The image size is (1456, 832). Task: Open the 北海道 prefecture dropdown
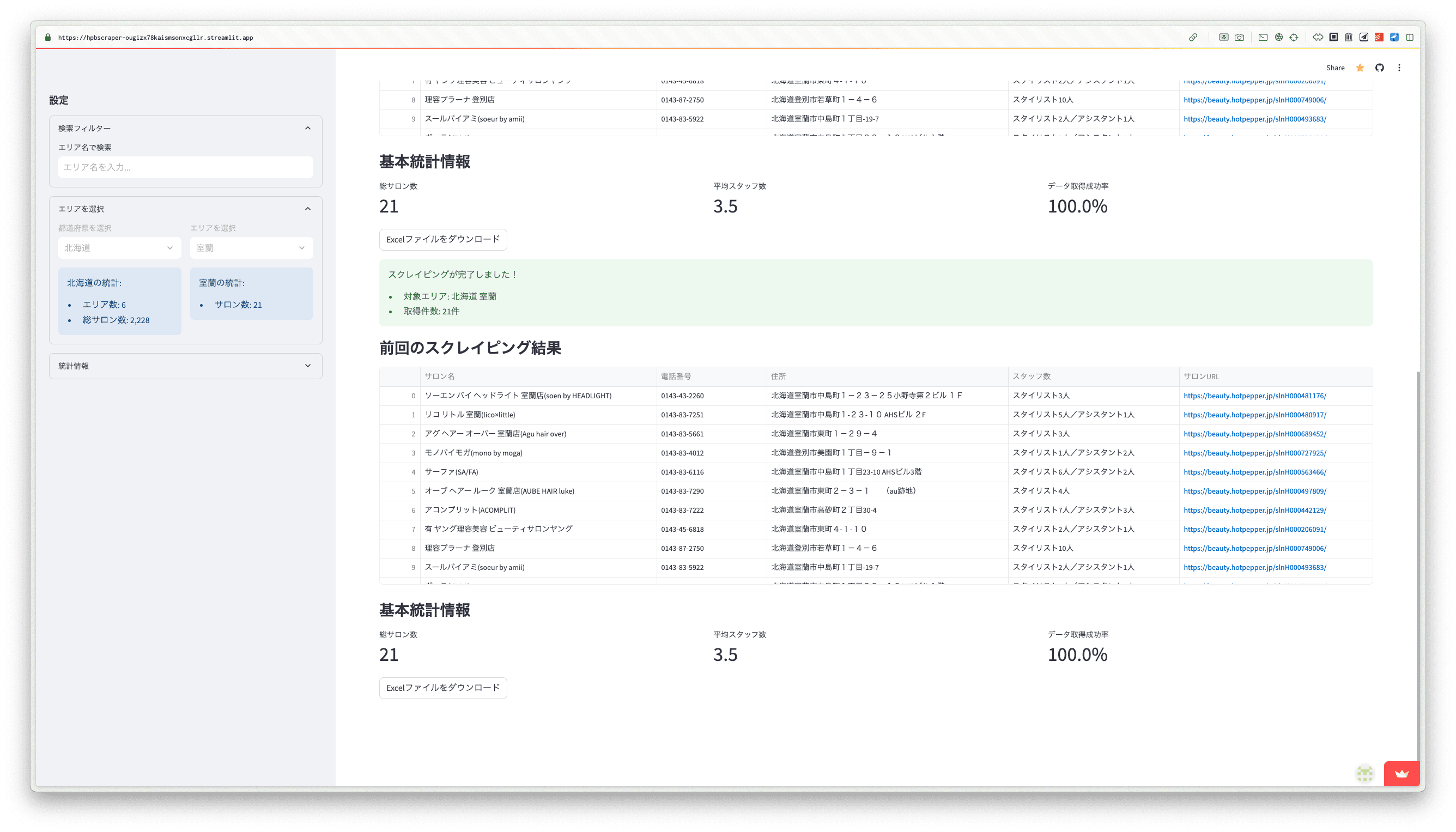coord(119,248)
